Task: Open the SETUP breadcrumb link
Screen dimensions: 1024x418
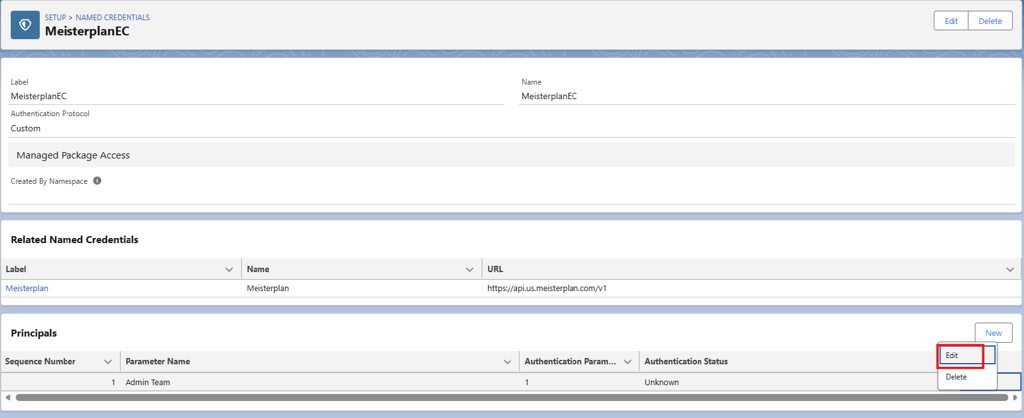Action: click(56, 18)
